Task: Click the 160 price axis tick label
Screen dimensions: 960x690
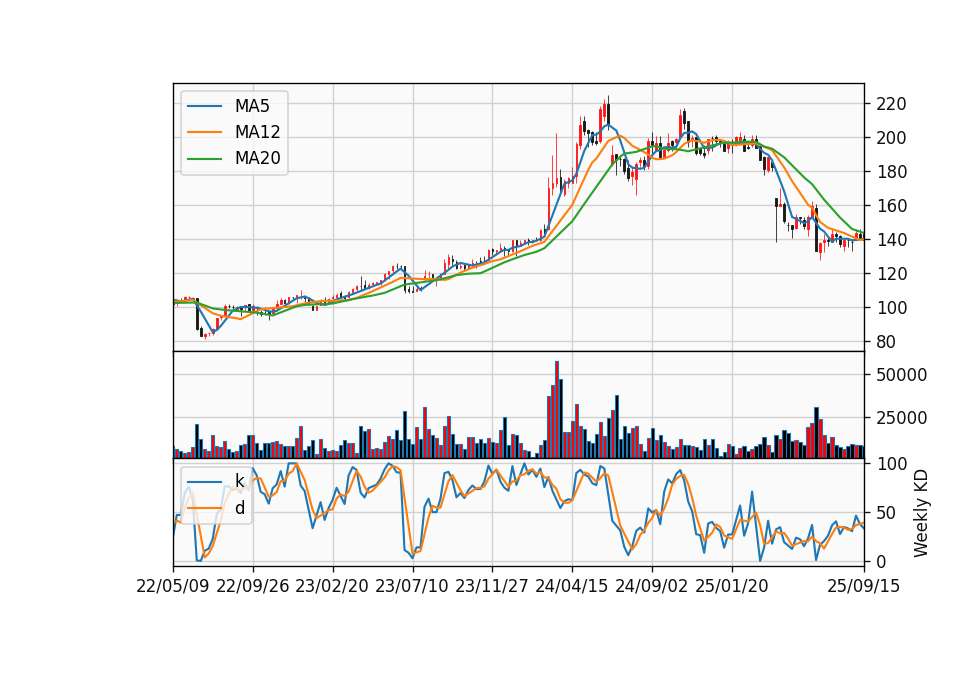Action: point(891,206)
